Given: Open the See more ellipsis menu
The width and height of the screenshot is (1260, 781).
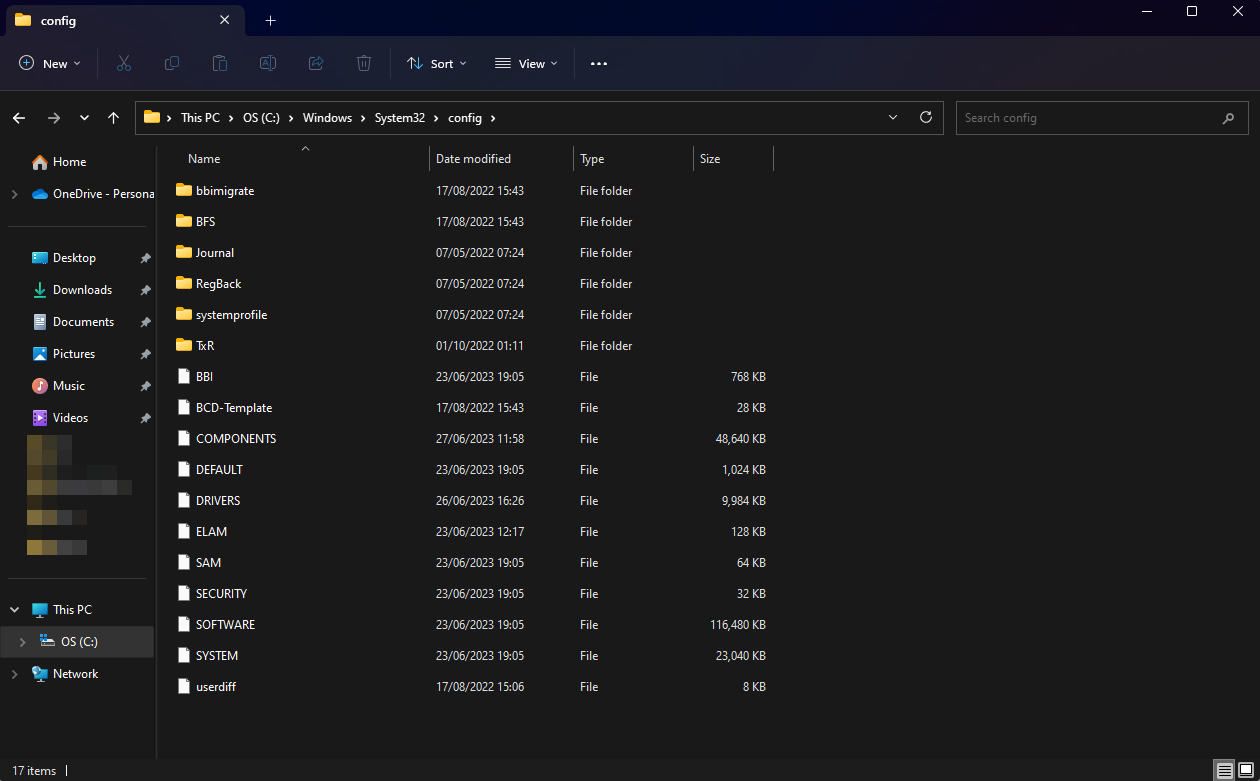Looking at the screenshot, I should (x=599, y=63).
